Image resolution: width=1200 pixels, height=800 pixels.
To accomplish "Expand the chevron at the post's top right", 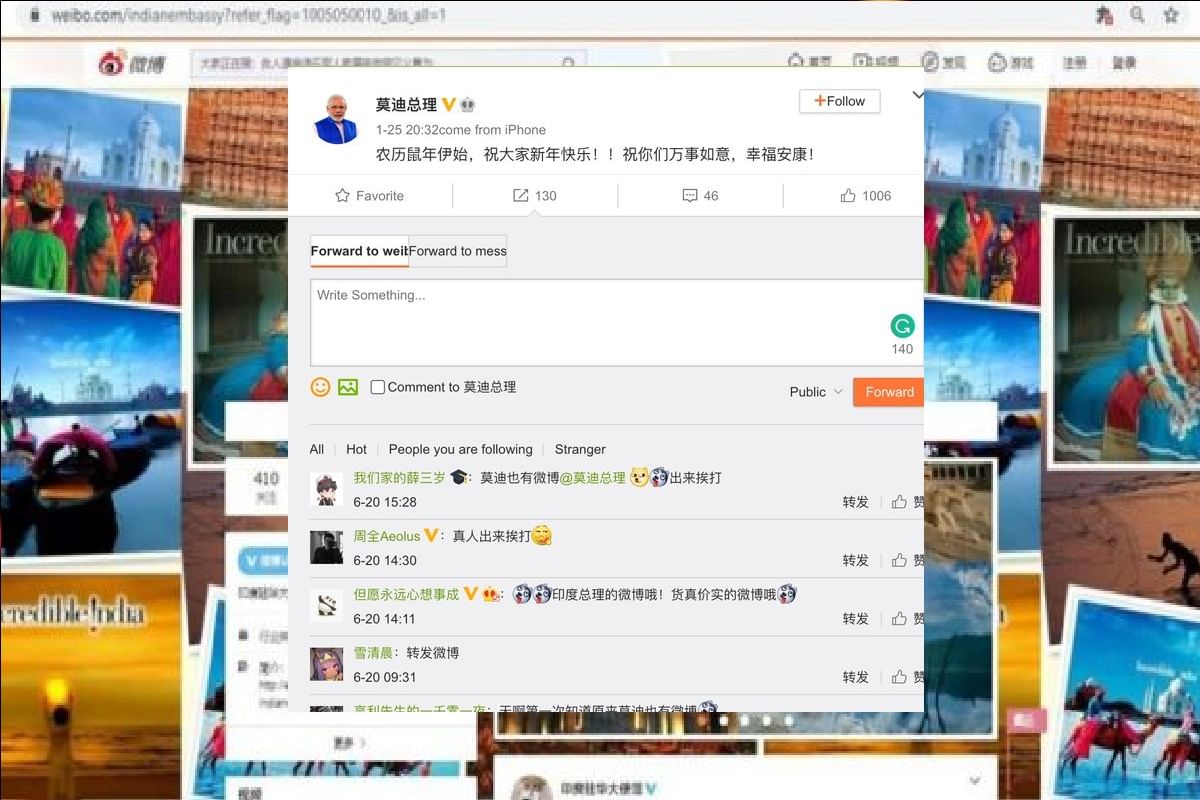I will [917, 95].
